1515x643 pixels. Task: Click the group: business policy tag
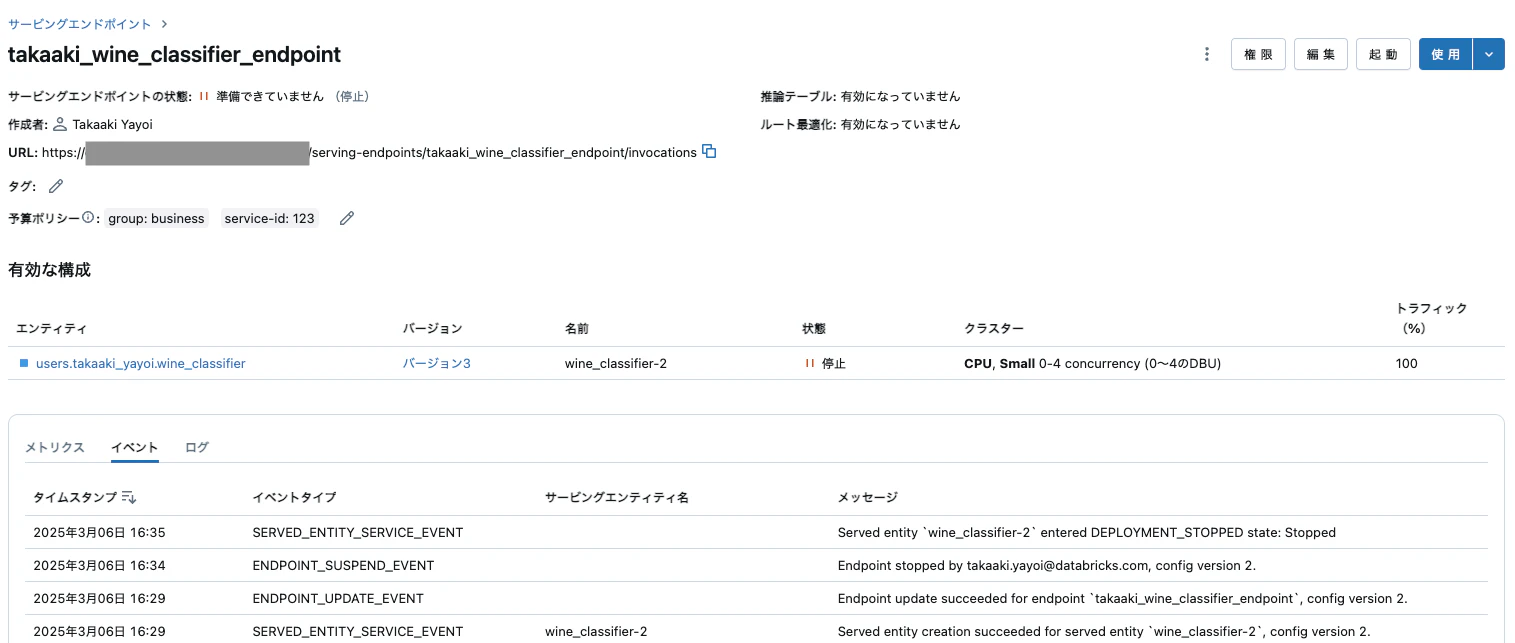click(x=156, y=218)
